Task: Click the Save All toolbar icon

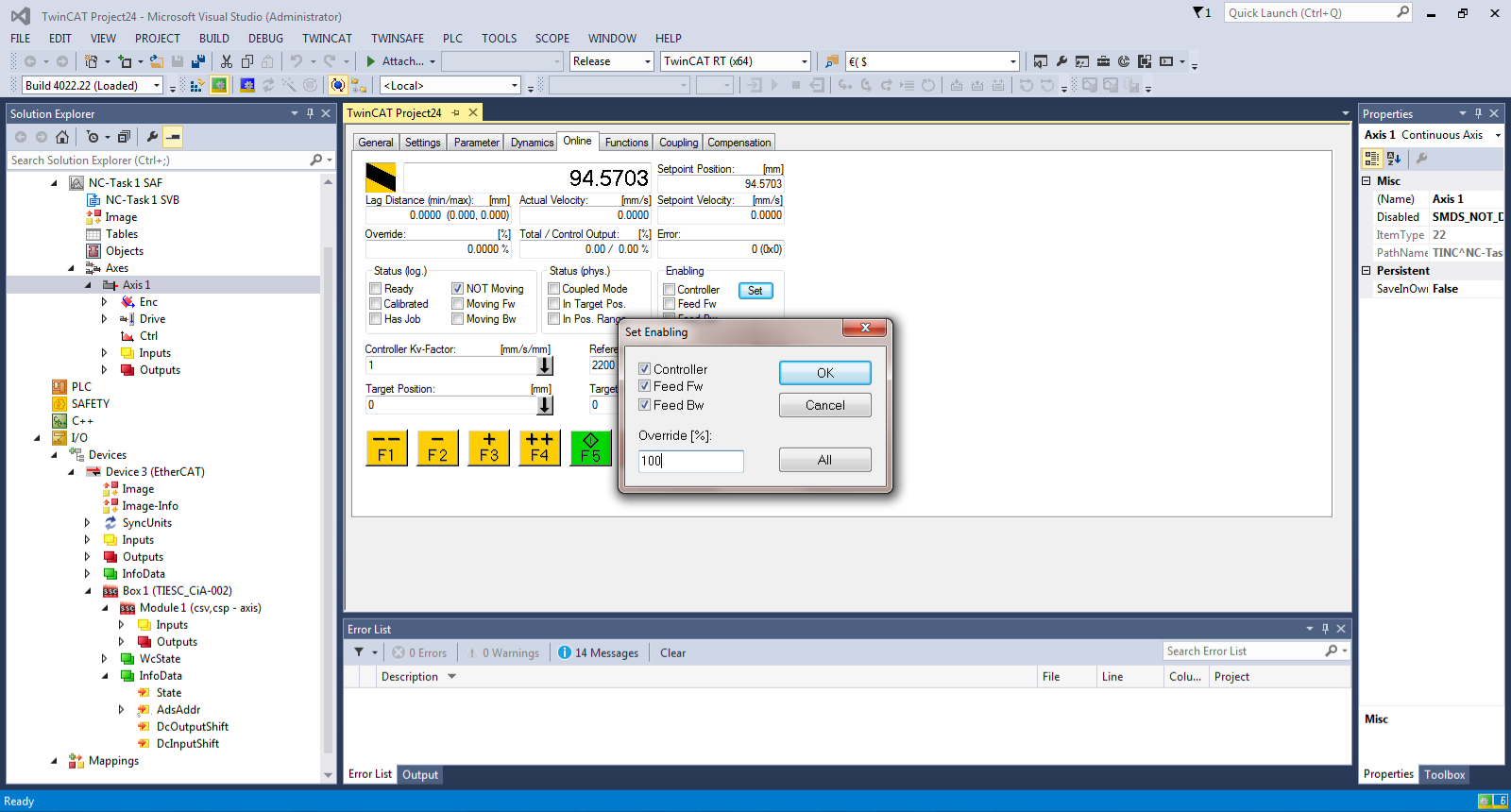Action: pyautogui.click(x=198, y=61)
